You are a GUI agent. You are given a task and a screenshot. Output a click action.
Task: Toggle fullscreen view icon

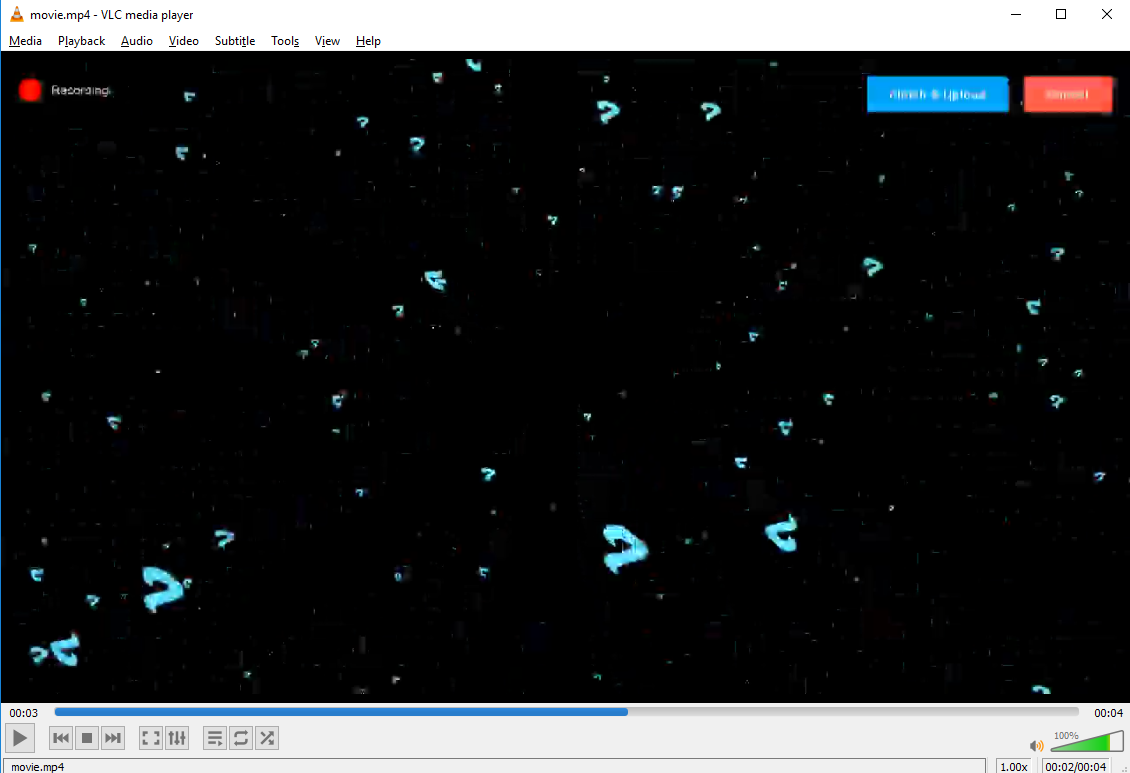coord(150,738)
